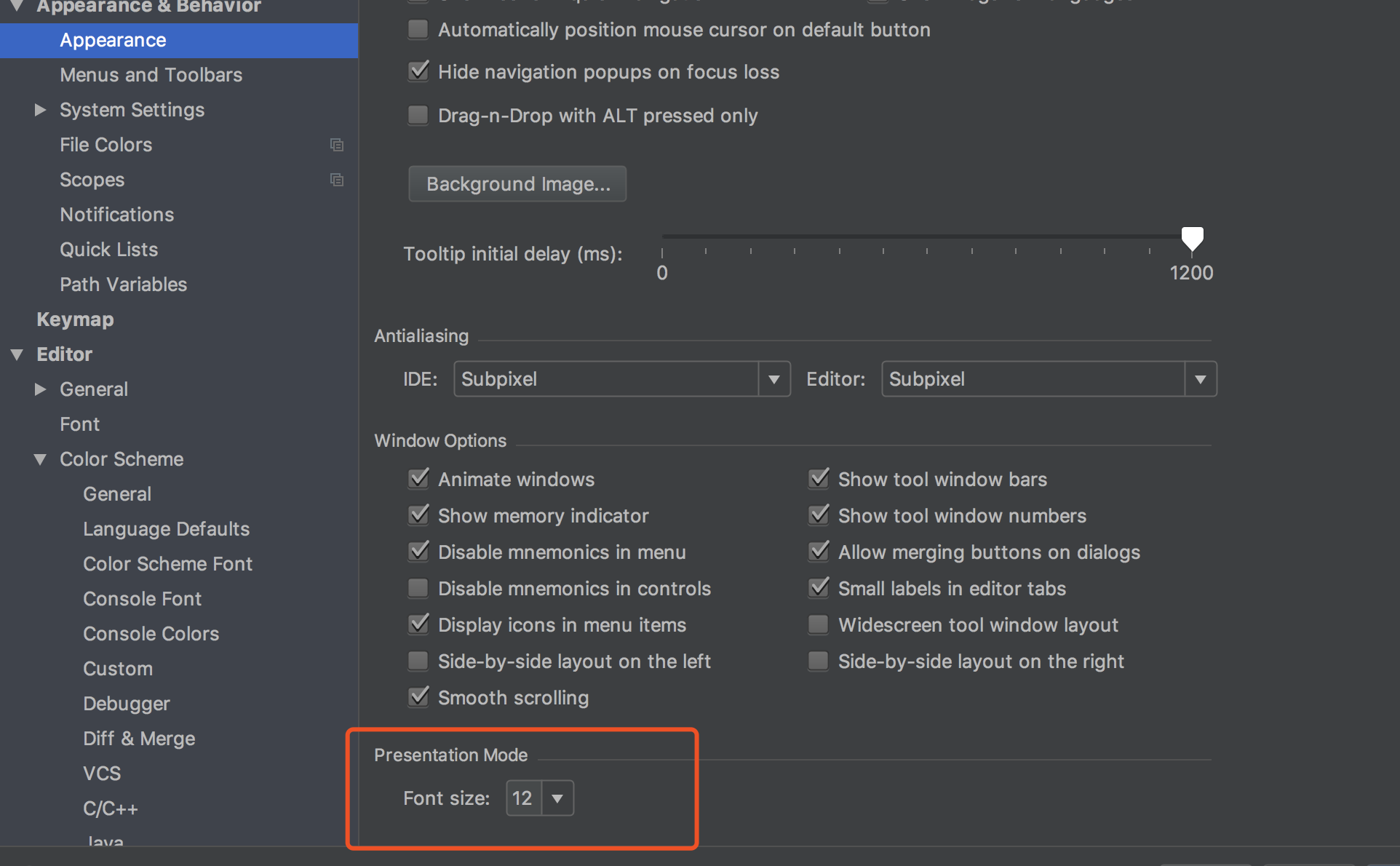Open the IDE antialiasing dropdown
This screenshot has height=866, width=1400.
tap(773, 379)
